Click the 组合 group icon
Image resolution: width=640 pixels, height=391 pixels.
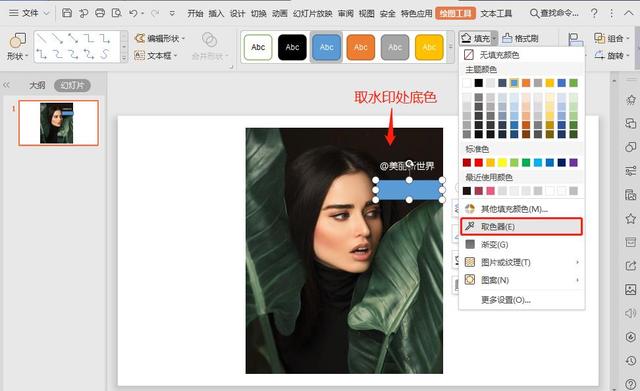point(599,38)
